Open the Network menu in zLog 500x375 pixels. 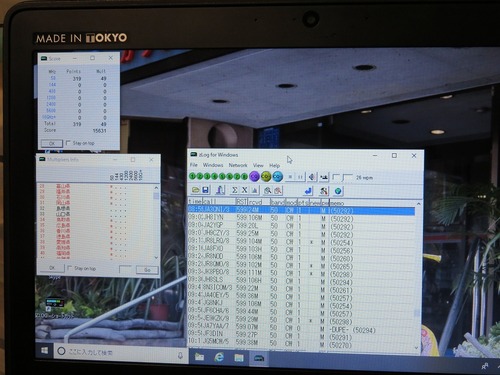click(238, 165)
